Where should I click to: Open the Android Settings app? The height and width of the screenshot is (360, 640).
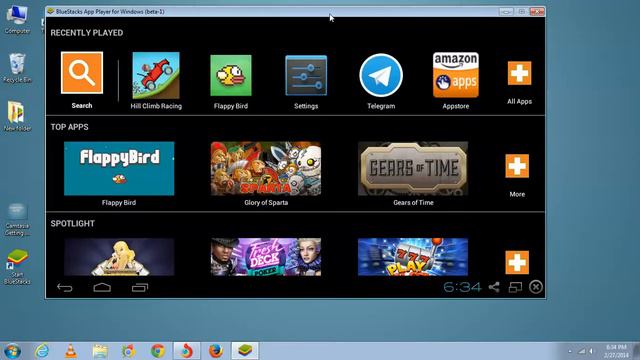click(x=306, y=76)
